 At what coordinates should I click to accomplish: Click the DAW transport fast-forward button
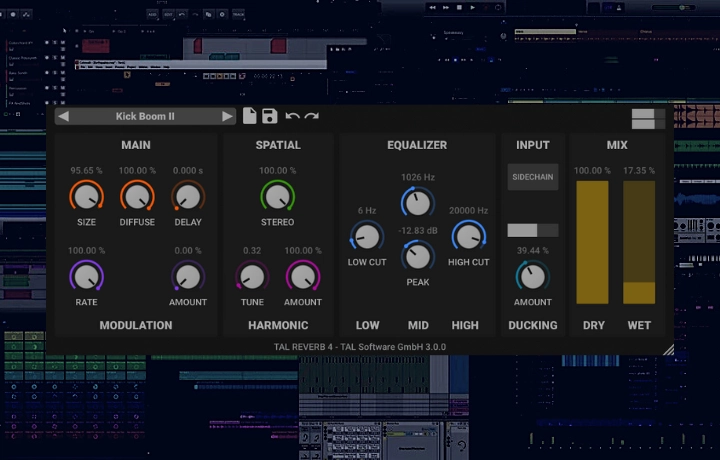click(x=446, y=7)
